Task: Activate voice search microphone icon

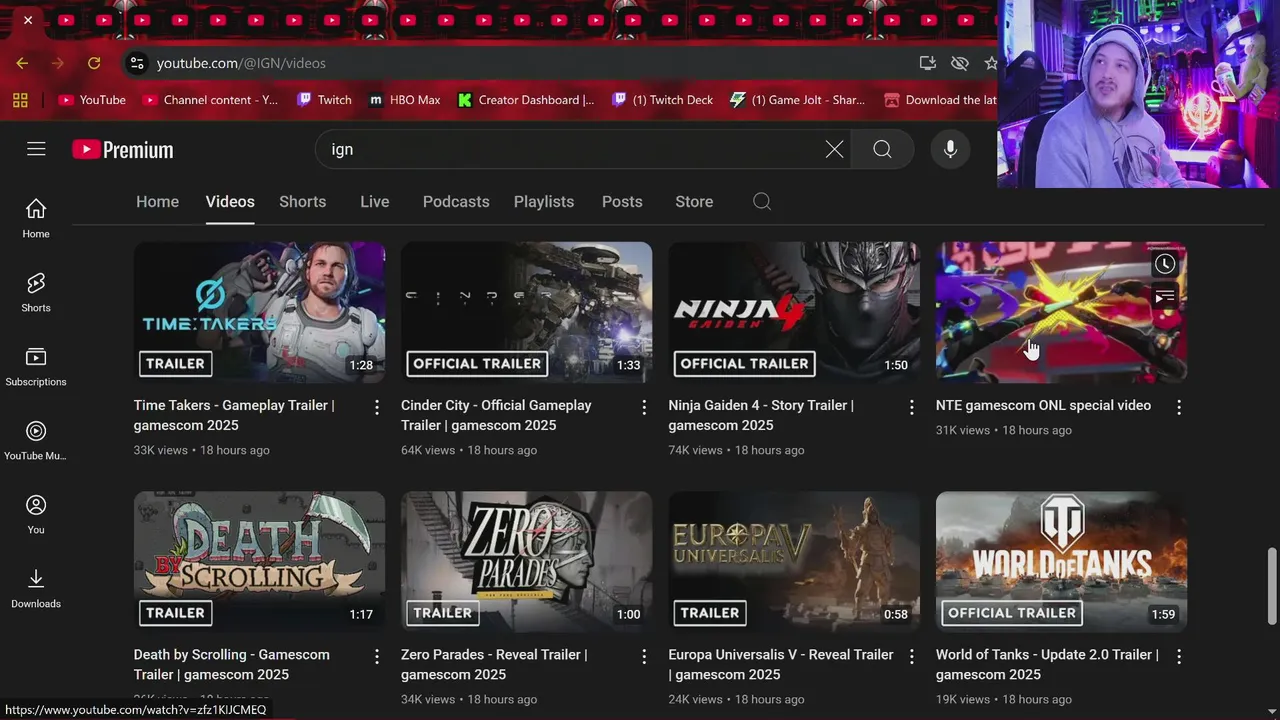Action: [x=950, y=149]
